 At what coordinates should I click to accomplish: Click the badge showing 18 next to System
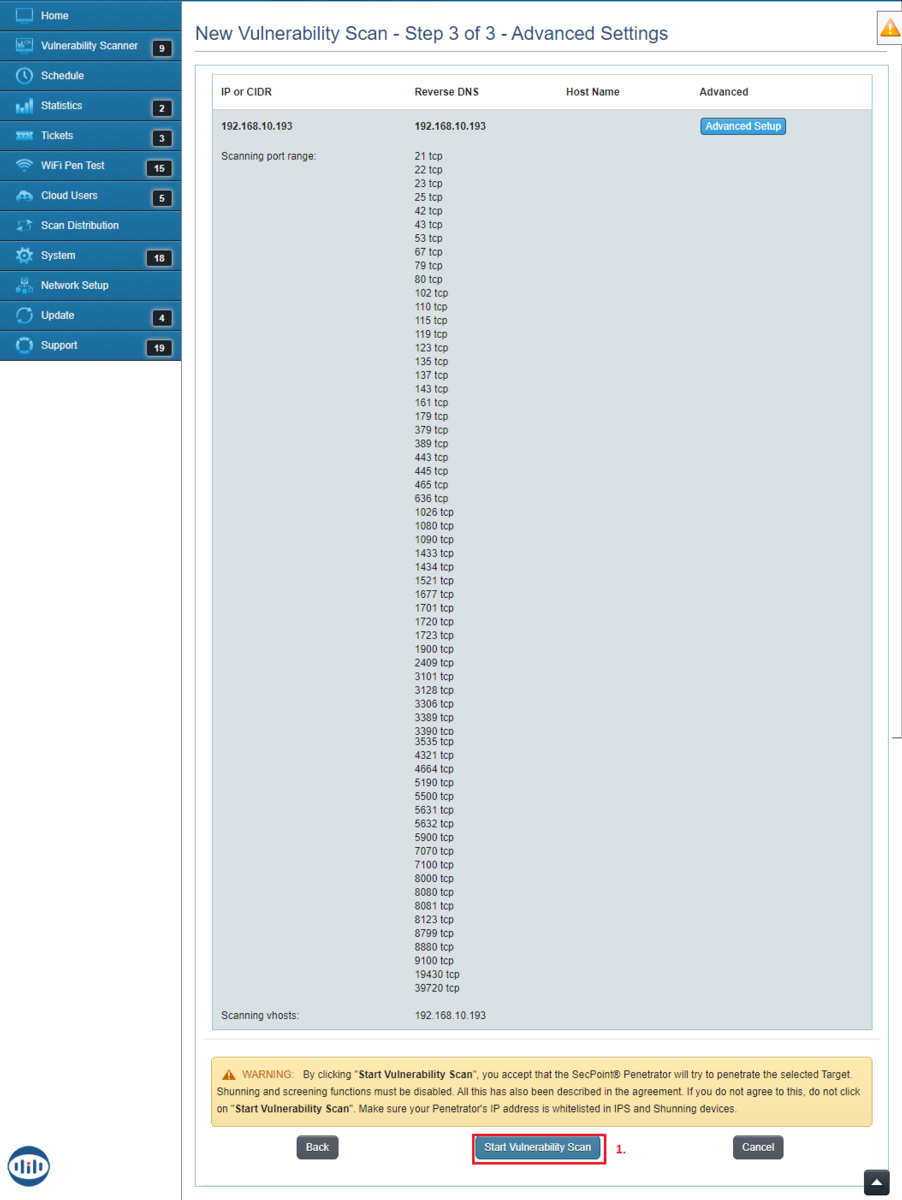(x=159, y=258)
